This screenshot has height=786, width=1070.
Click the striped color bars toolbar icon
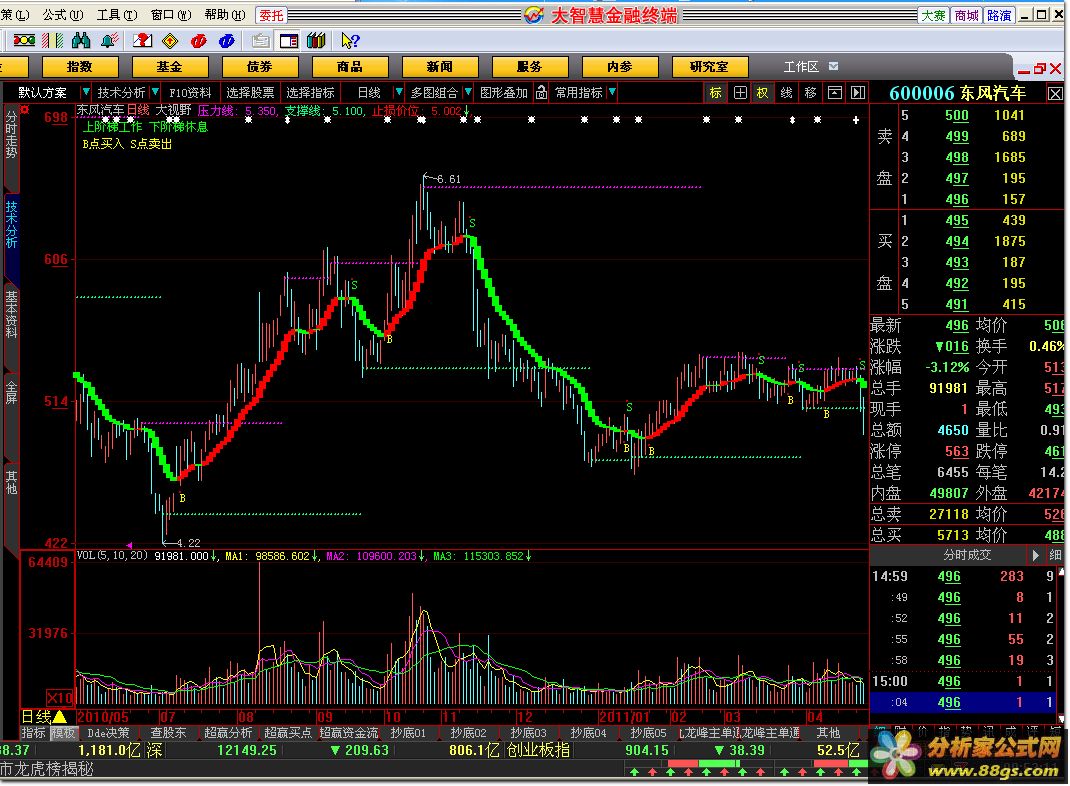pos(53,41)
